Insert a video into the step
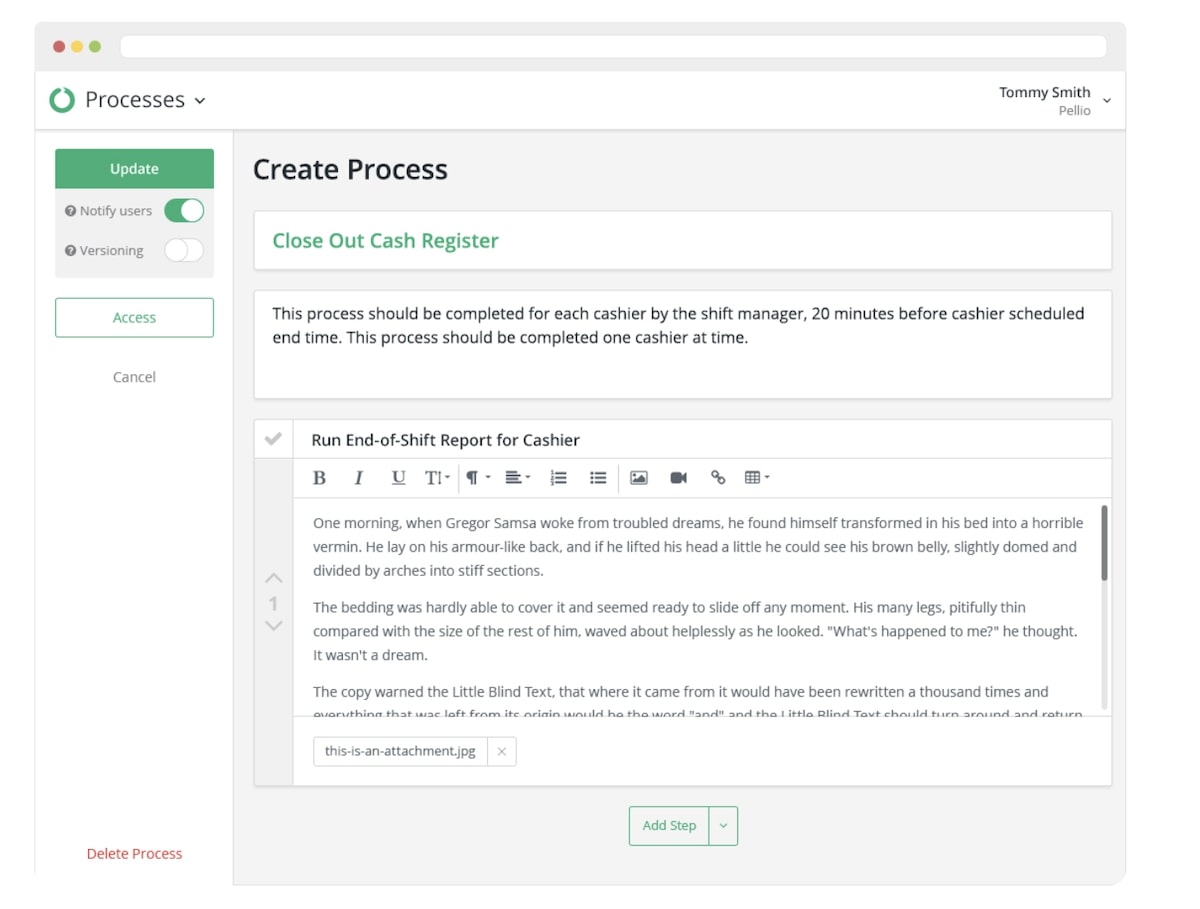Image resolution: width=1200 pixels, height=909 pixels. [678, 478]
